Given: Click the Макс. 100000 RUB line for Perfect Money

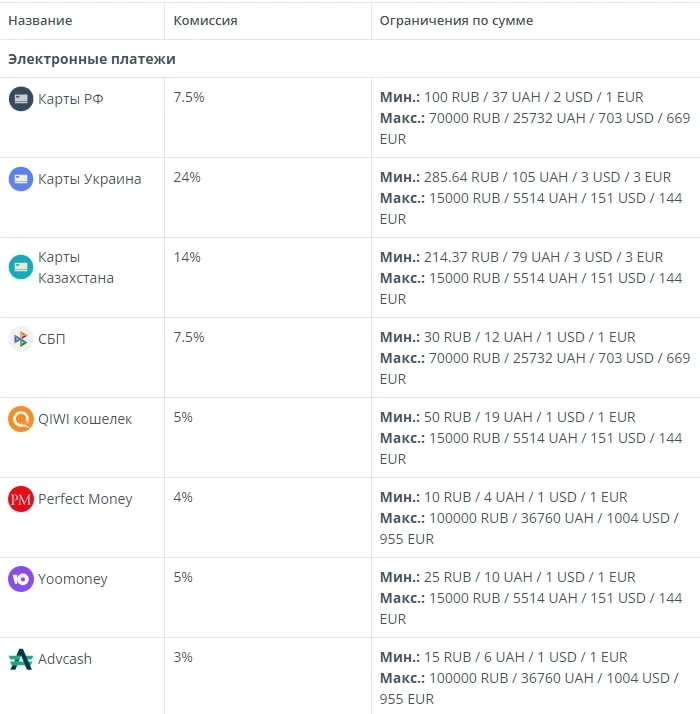Looking at the screenshot, I should [529, 529].
